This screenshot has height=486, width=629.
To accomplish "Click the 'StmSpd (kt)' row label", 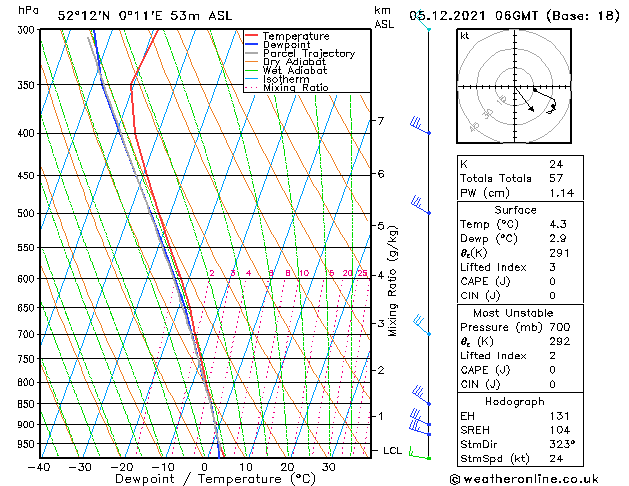I will (x=495, y=459).
